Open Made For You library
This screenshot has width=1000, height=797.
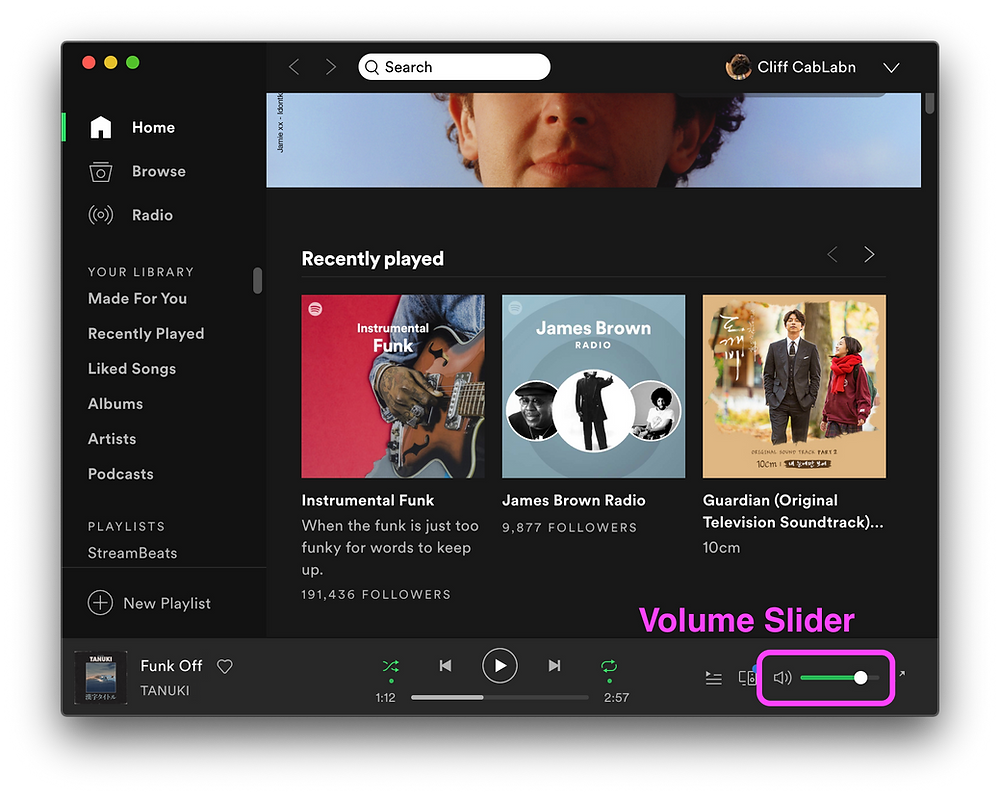pos(137,298)
